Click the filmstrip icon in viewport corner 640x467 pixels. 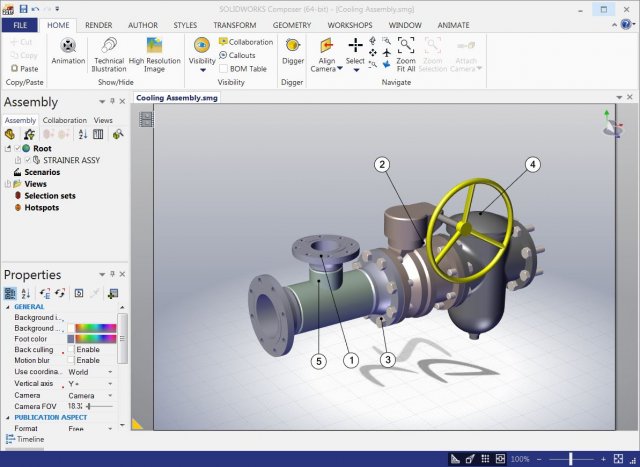145,119
